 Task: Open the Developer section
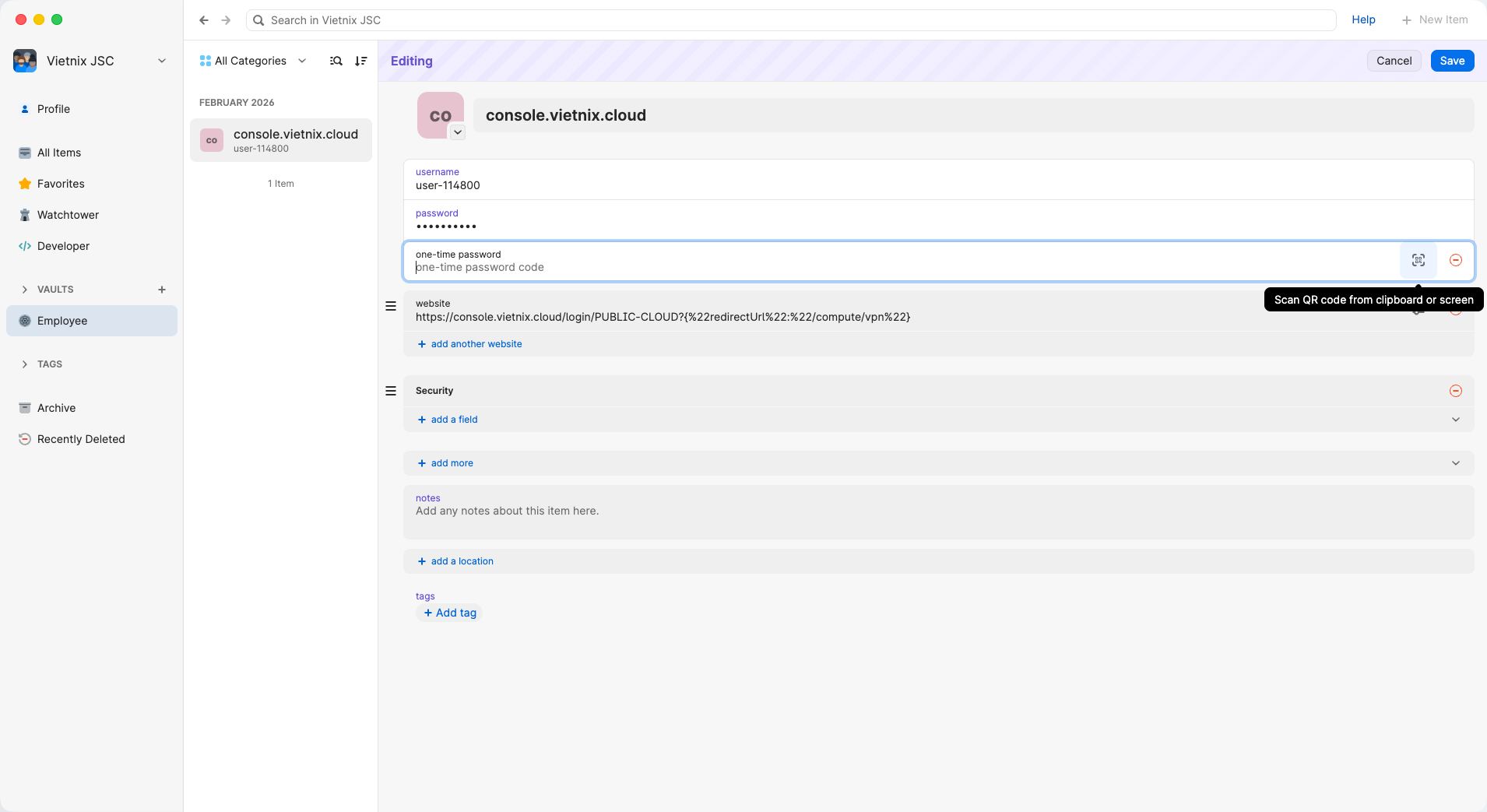pyautogui.click(x=63, y=246)
